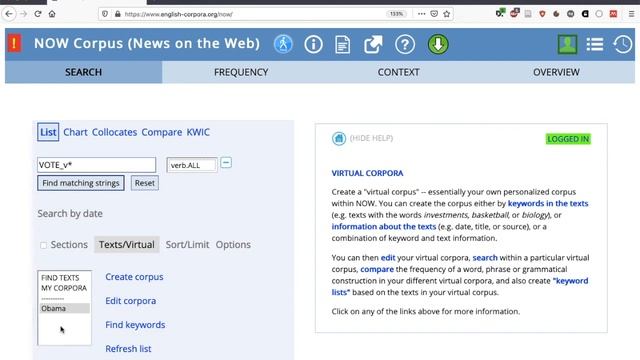This screenshot has width=640, height=360.
Task: Open the Options tab
Action: (233, 244)
